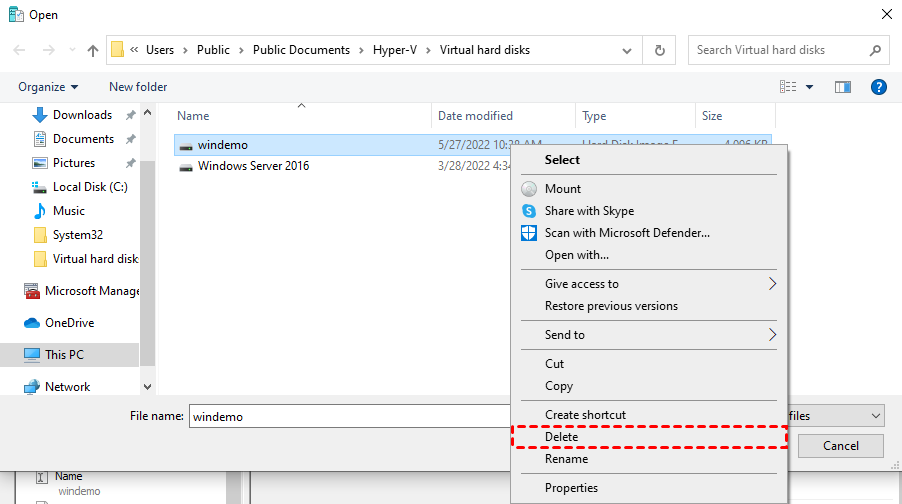Screen dimensions: 902x504
Task: Open OneDrive in the navigation pane
Action: tap(69, 323)
